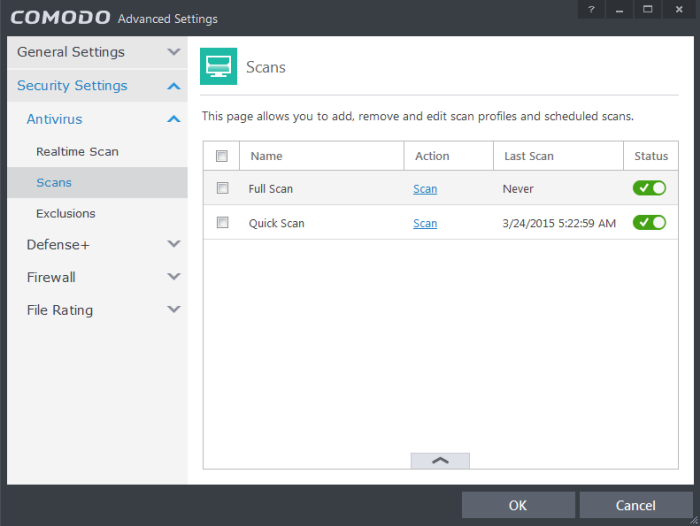Image resolution: width=700 pixels, height=526 pixels.
Task: Tick the Quick Scan row checkbox
Action: click(x=222, y=222)
